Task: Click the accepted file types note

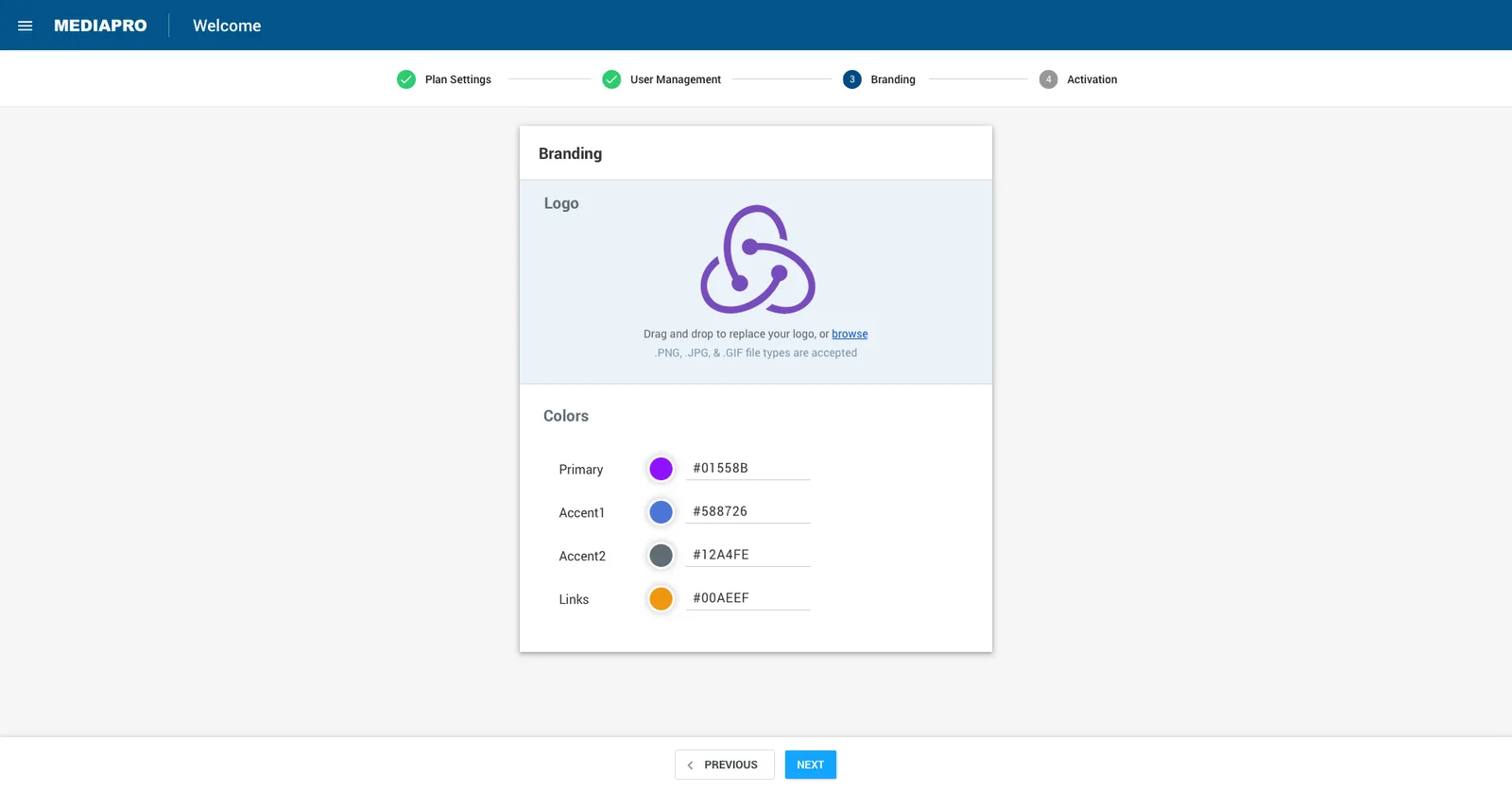Action: coord(756,353)
